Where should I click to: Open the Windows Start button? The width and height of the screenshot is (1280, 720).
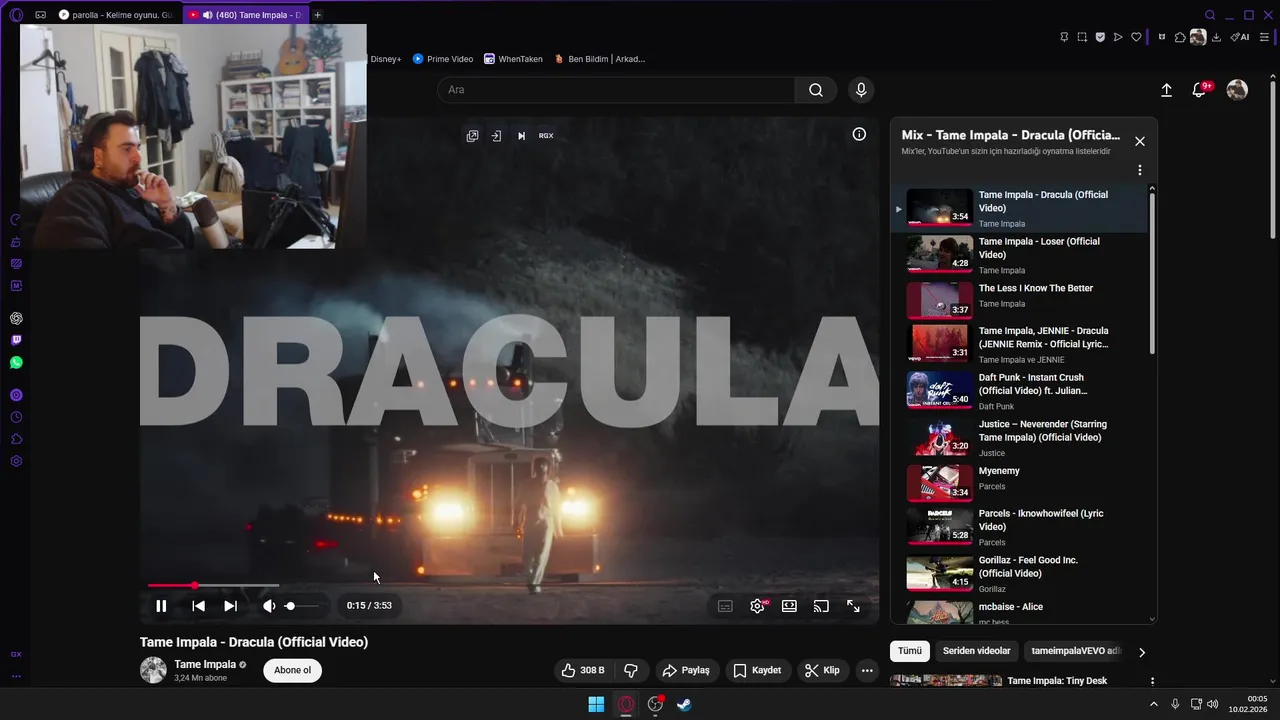tap(596, 704)
